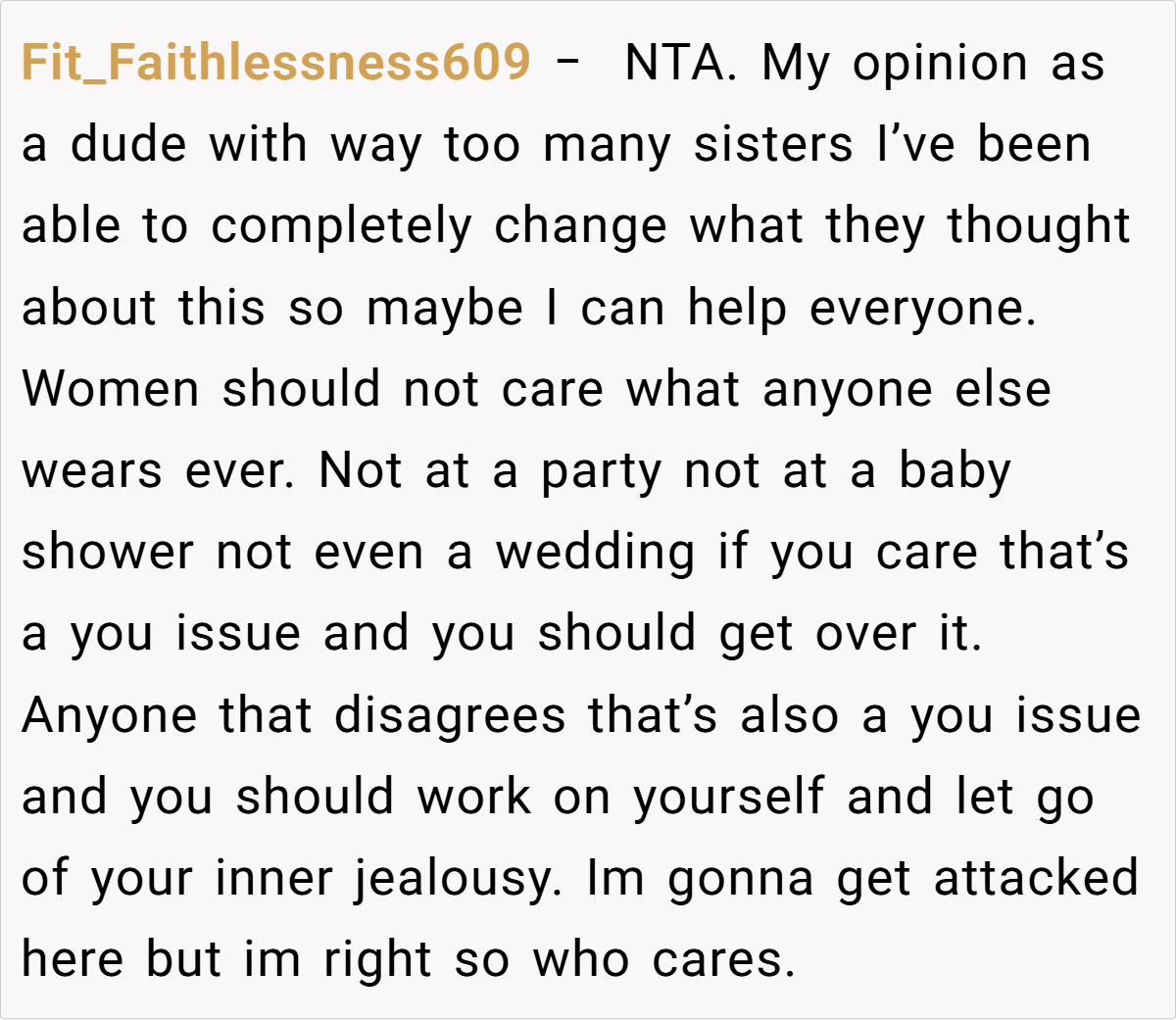Click the words "help everyone."
Viewport: 1176px width, 1020px height.
coord(861,308)
